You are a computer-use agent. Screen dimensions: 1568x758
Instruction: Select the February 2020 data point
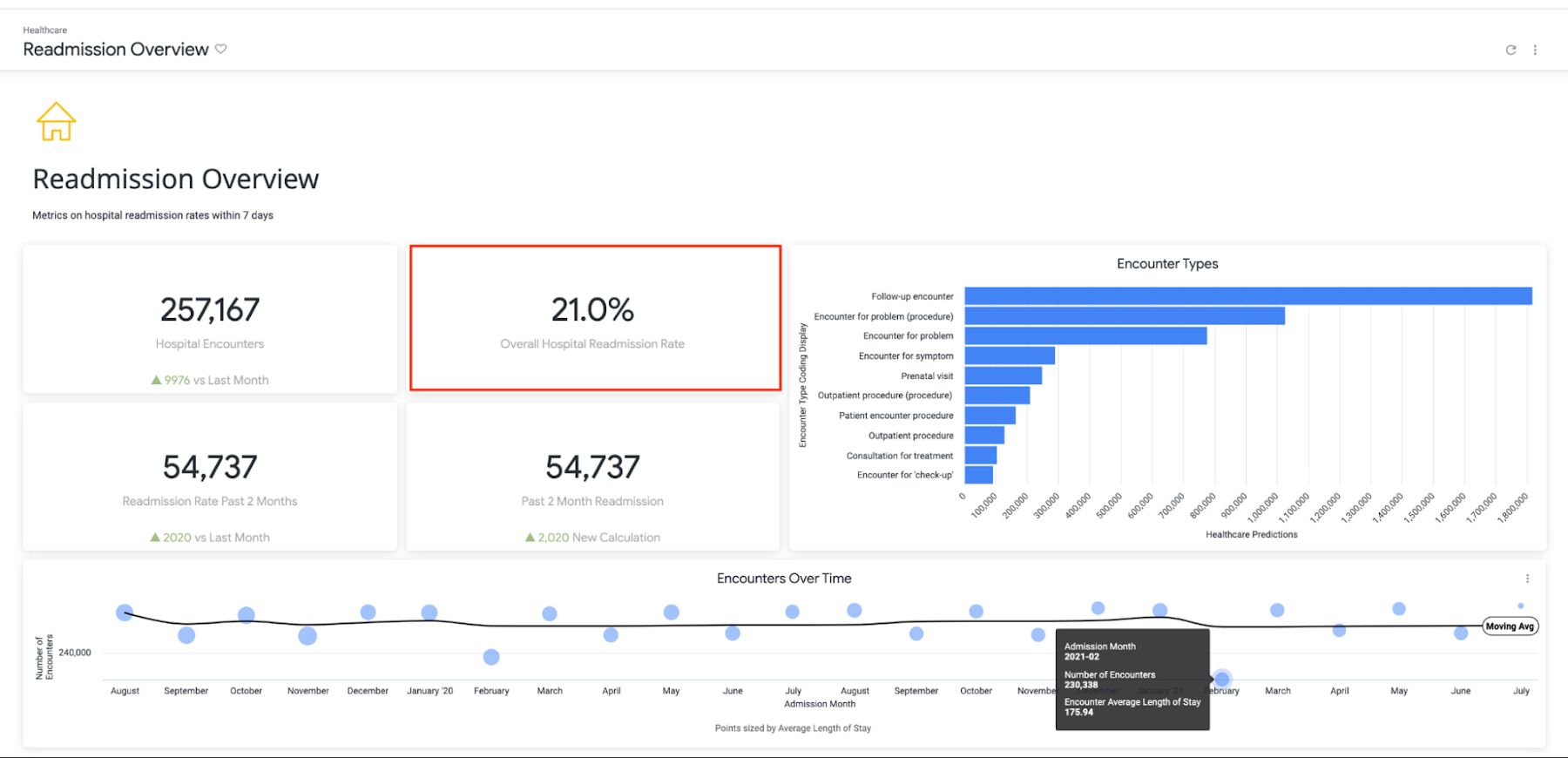click(491, 657)
